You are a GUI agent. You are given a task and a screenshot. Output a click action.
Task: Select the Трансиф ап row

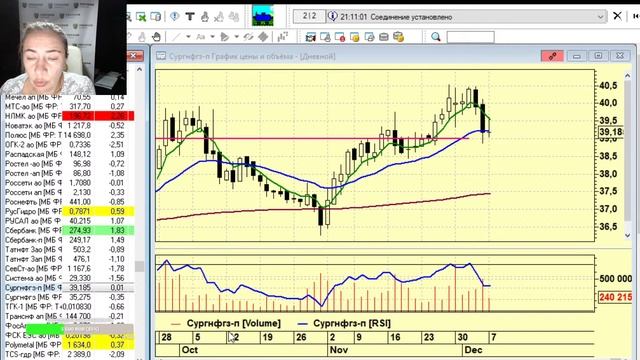(x=68, y=316)
